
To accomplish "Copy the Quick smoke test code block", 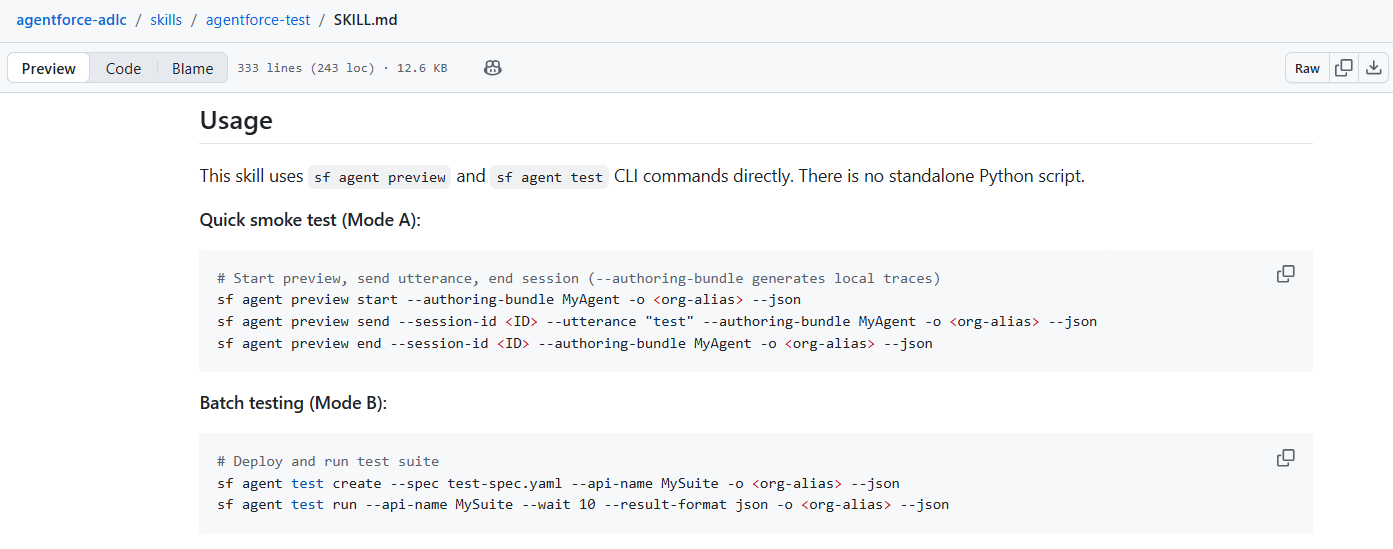I will coord(1285,274).
